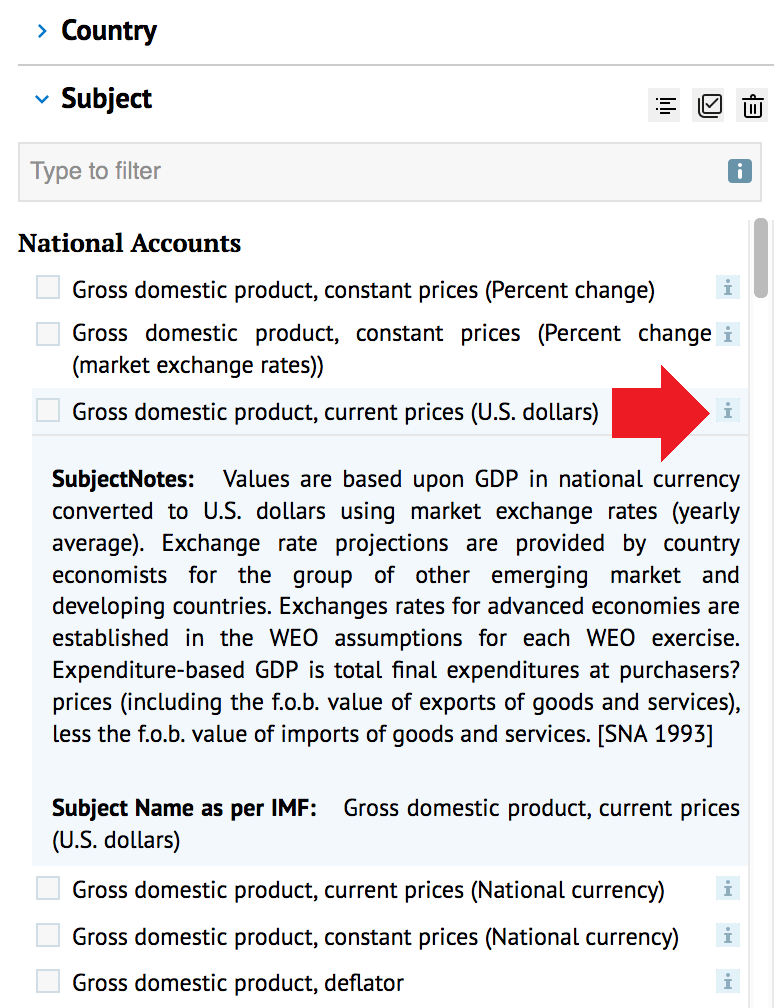Check GDP constant prices (Percent change) checkbox
The image size is (782, 1008).
pos(48,287)
